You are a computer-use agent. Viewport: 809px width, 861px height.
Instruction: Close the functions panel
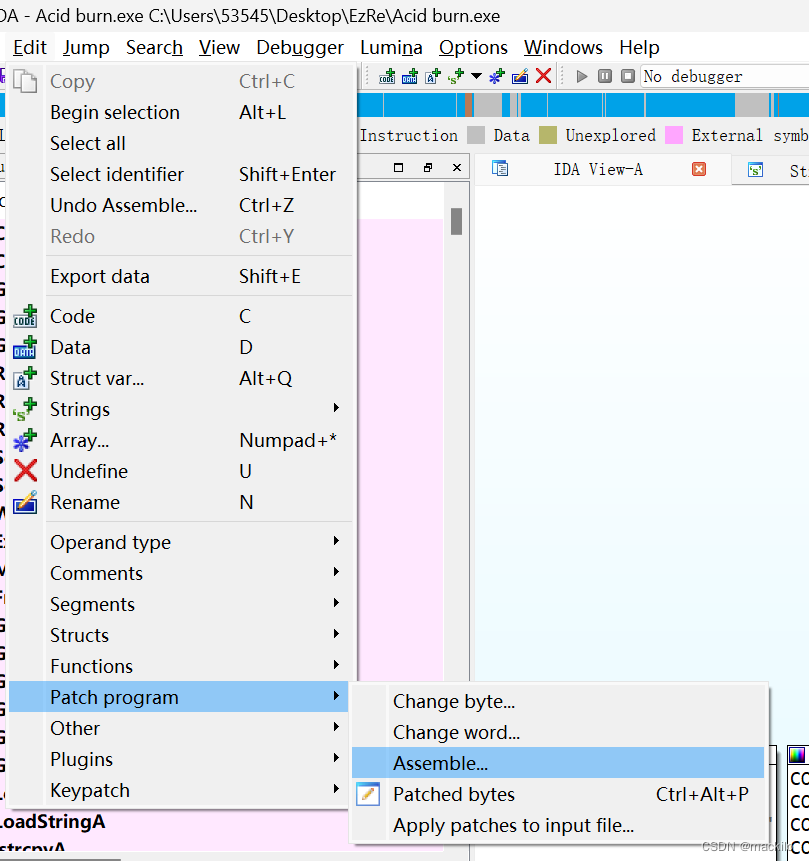click(x=456, y=167)
